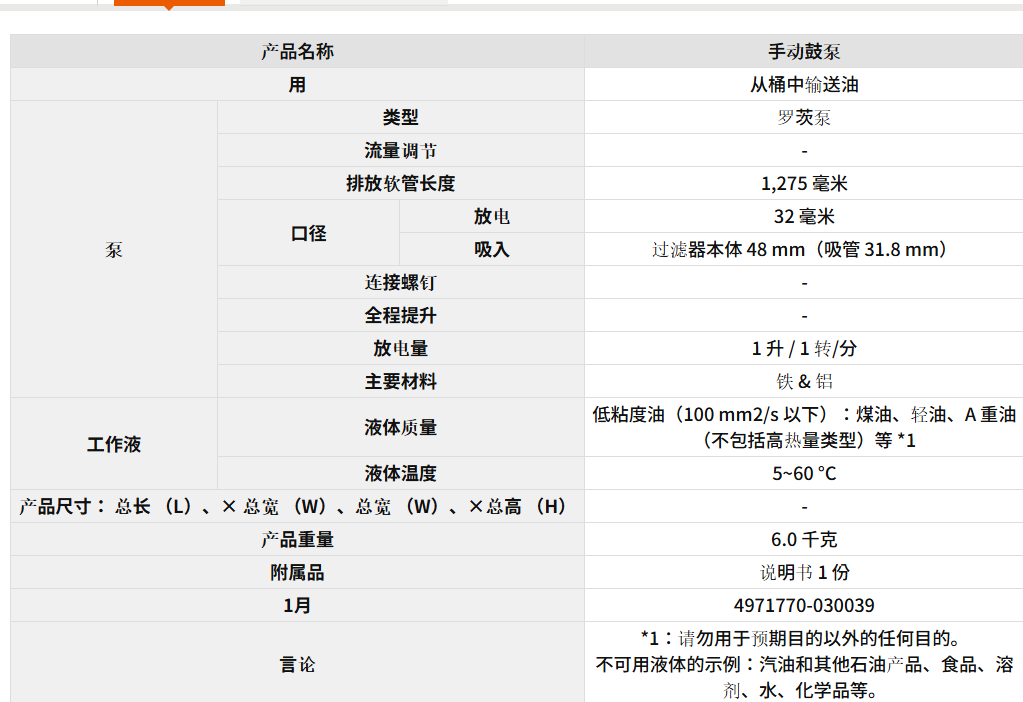Select the 罗茨泵 pump type value
1023x702 pixels.
point(803,118)
